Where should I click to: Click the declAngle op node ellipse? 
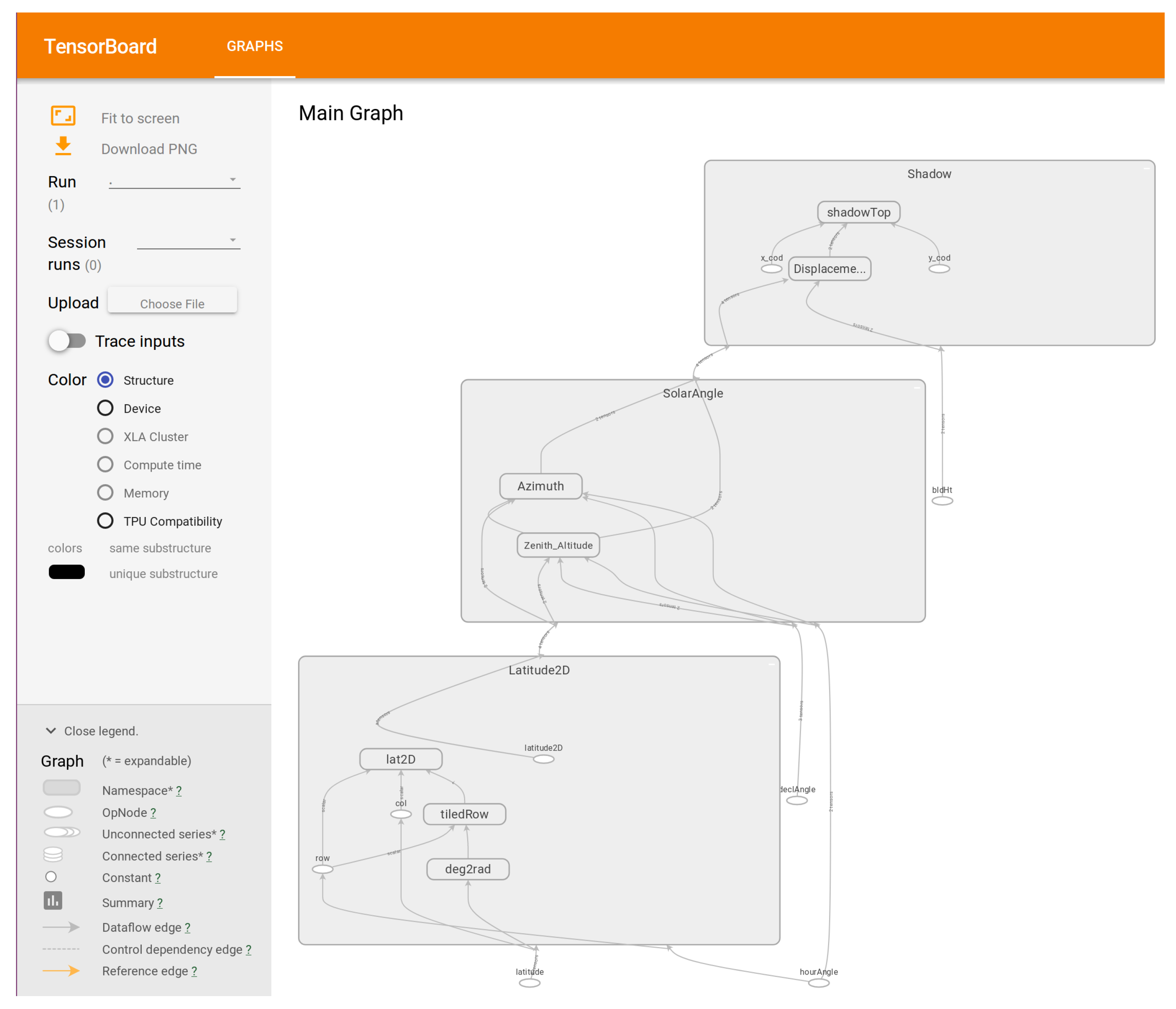796,800
